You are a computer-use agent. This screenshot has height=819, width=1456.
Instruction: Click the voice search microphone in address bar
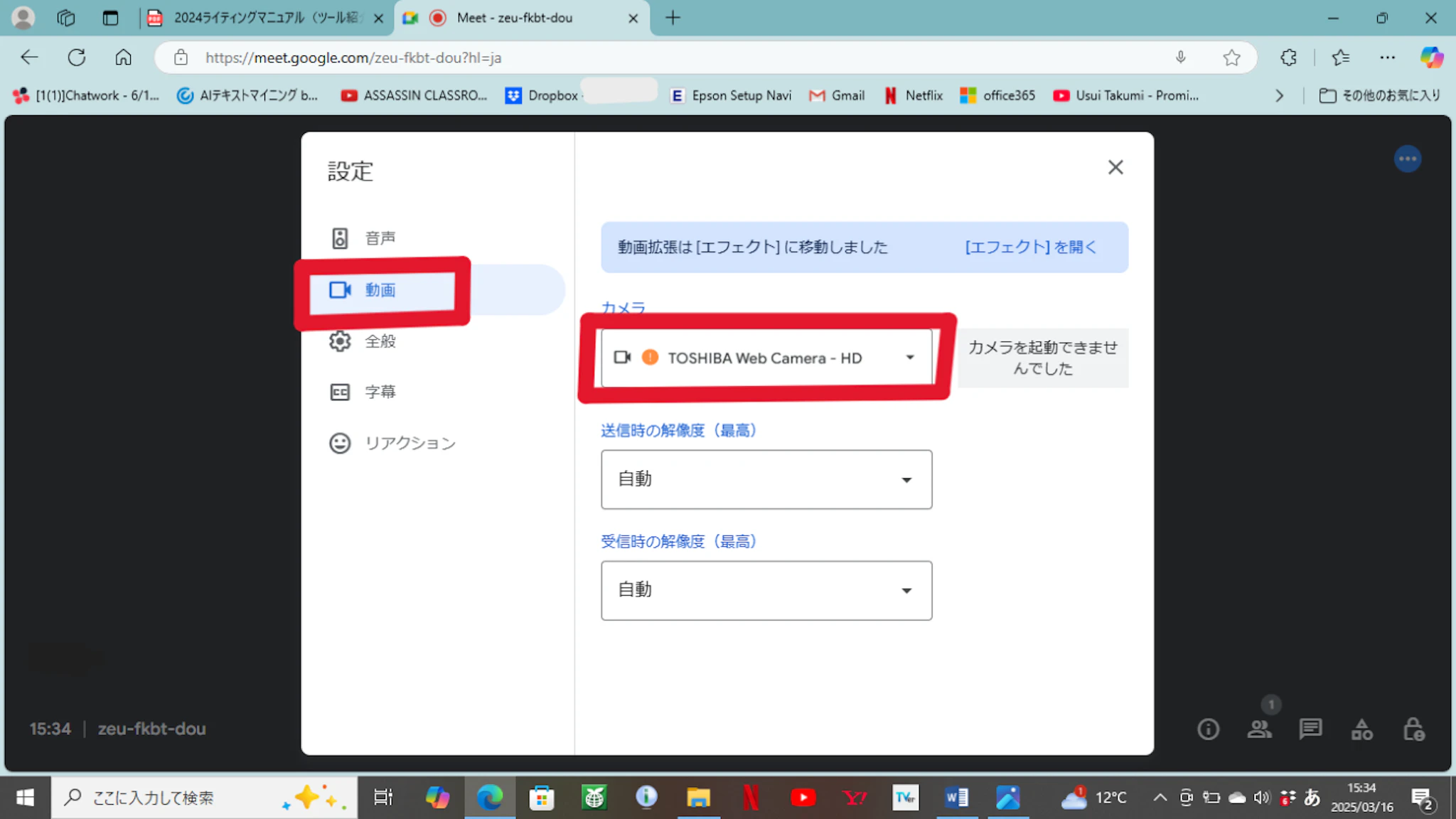click(1180, 58)
